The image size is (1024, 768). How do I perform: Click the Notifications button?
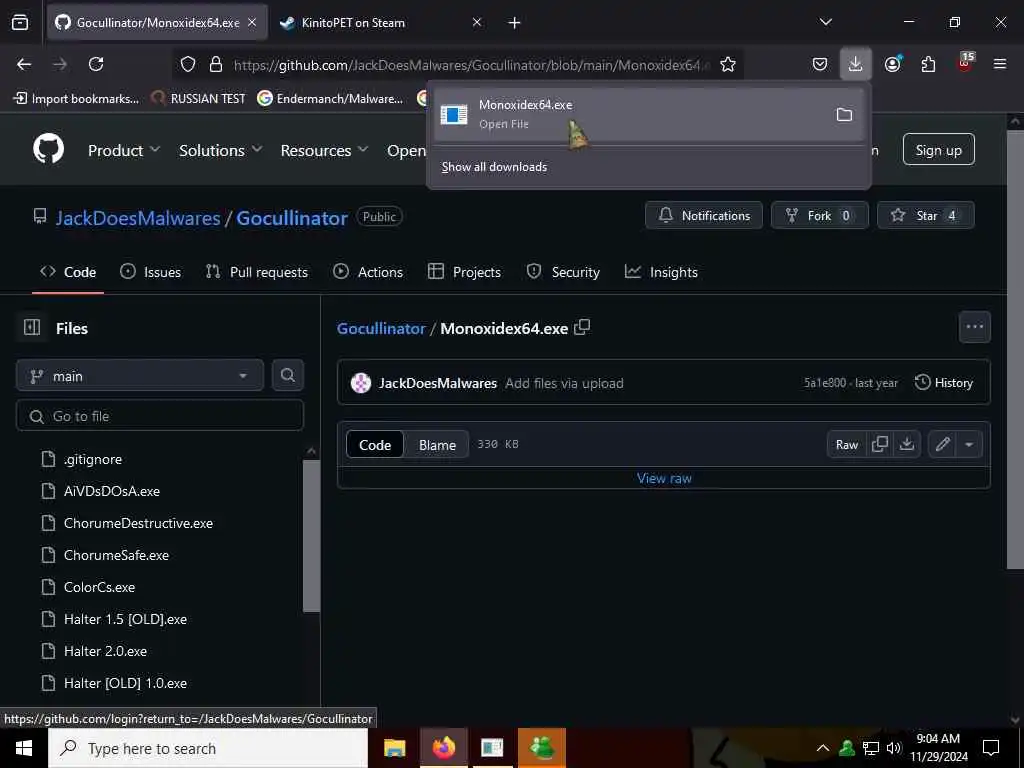coord(704,215)
